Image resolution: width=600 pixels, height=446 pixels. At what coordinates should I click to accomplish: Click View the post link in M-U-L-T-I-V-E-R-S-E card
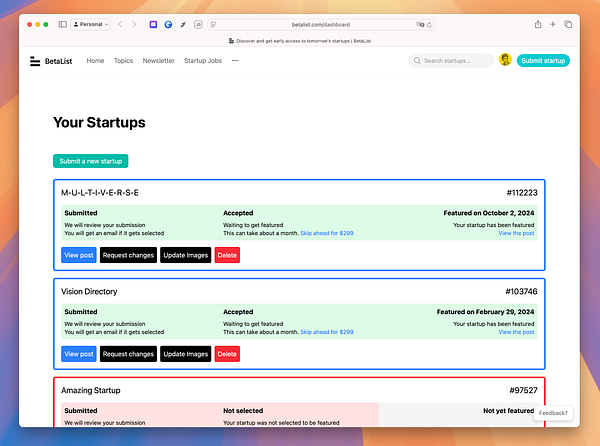coord(516,233)
